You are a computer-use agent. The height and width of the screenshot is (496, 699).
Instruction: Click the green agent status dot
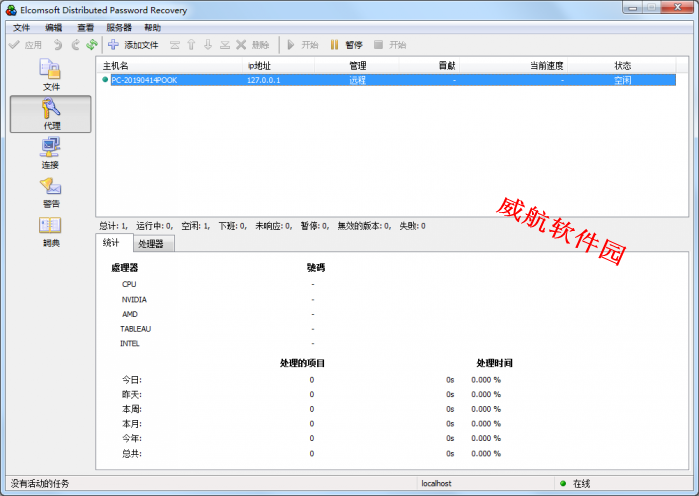(105, 80)
